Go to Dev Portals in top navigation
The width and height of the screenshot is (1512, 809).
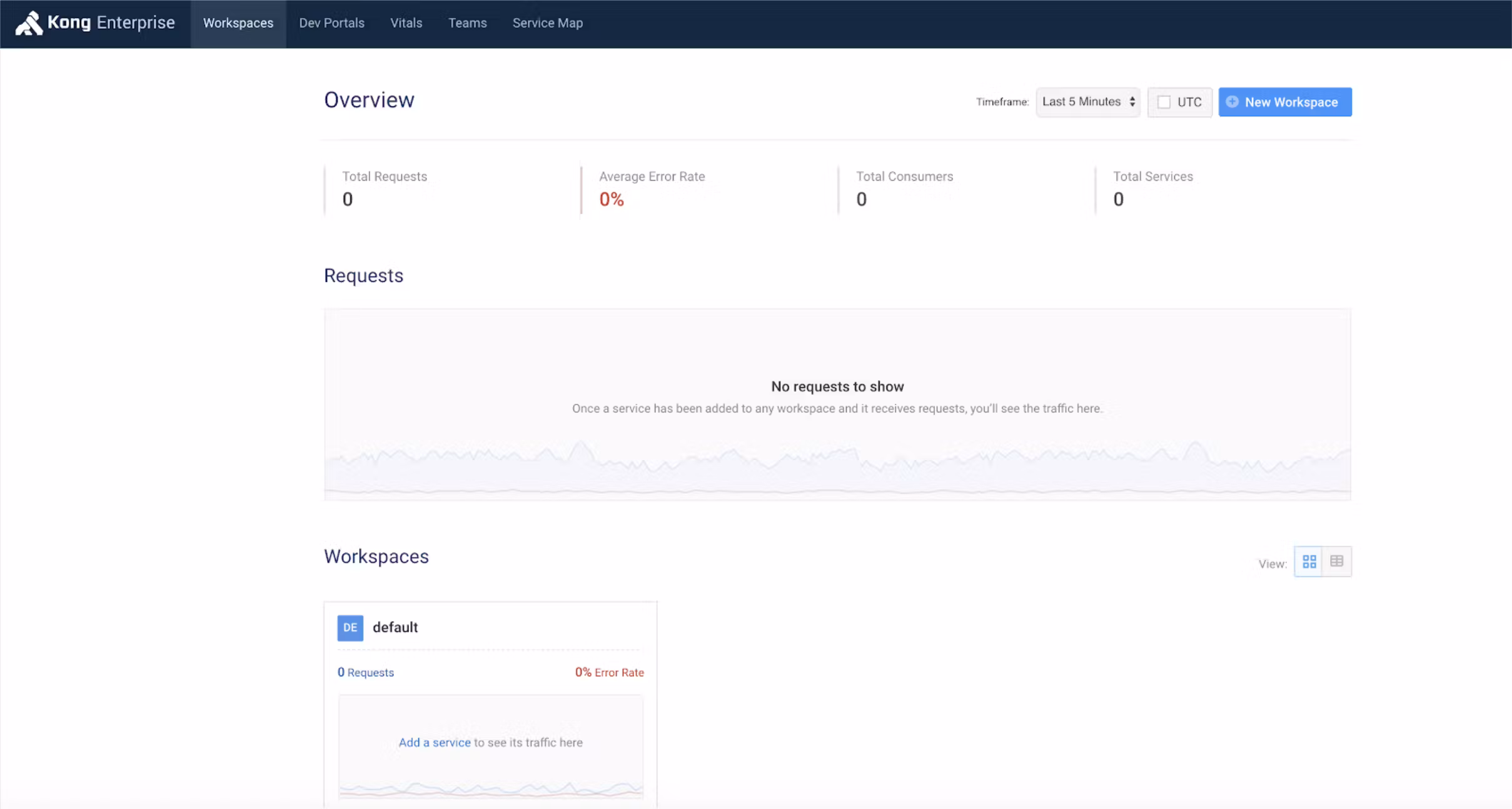tap(331, 23)
